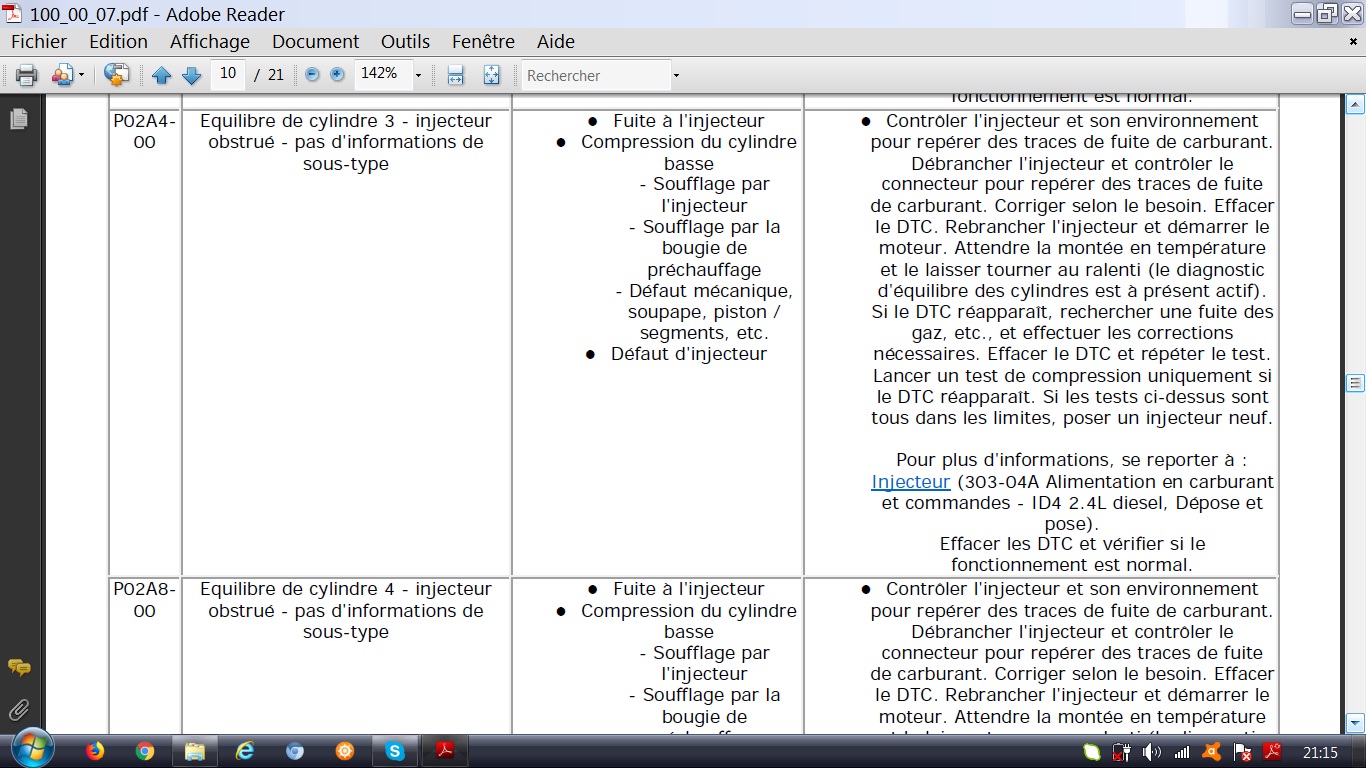Open the Outils menu

[405, 41]
